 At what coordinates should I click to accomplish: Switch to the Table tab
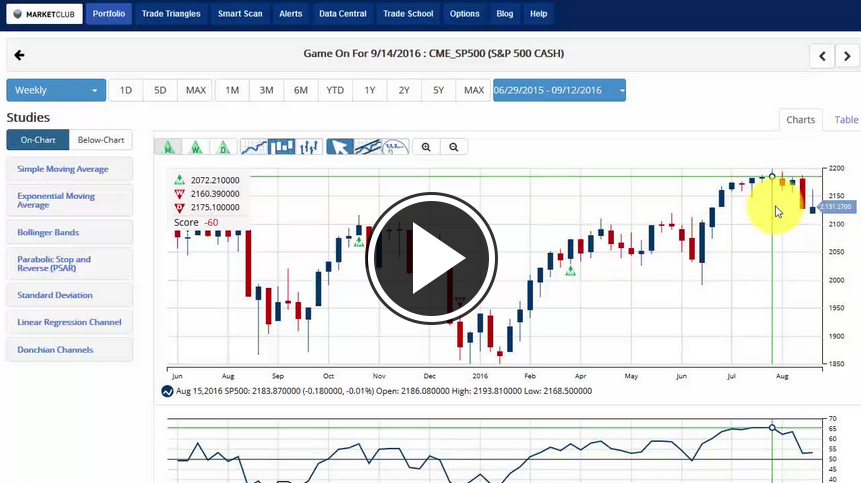click(846, 119)
